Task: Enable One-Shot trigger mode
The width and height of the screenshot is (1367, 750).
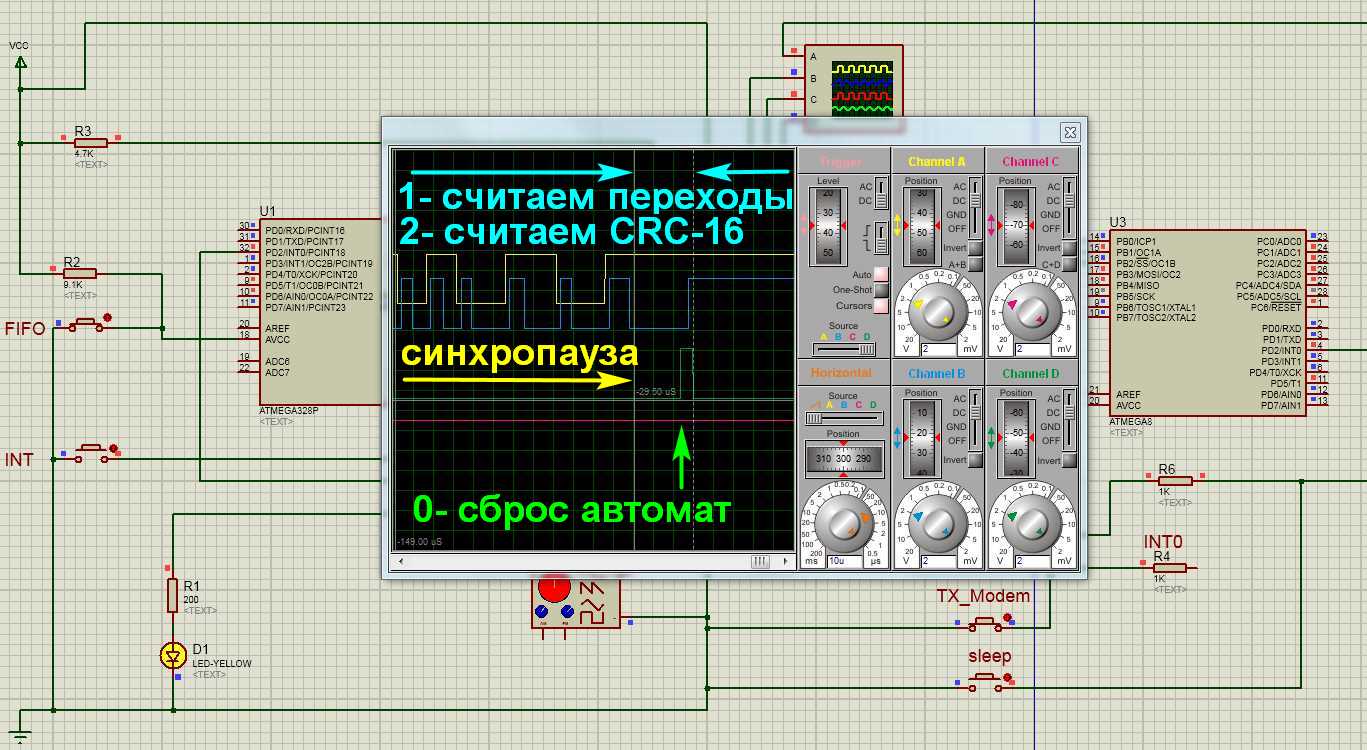Action: pyautogui.click(x=881, y=290)
